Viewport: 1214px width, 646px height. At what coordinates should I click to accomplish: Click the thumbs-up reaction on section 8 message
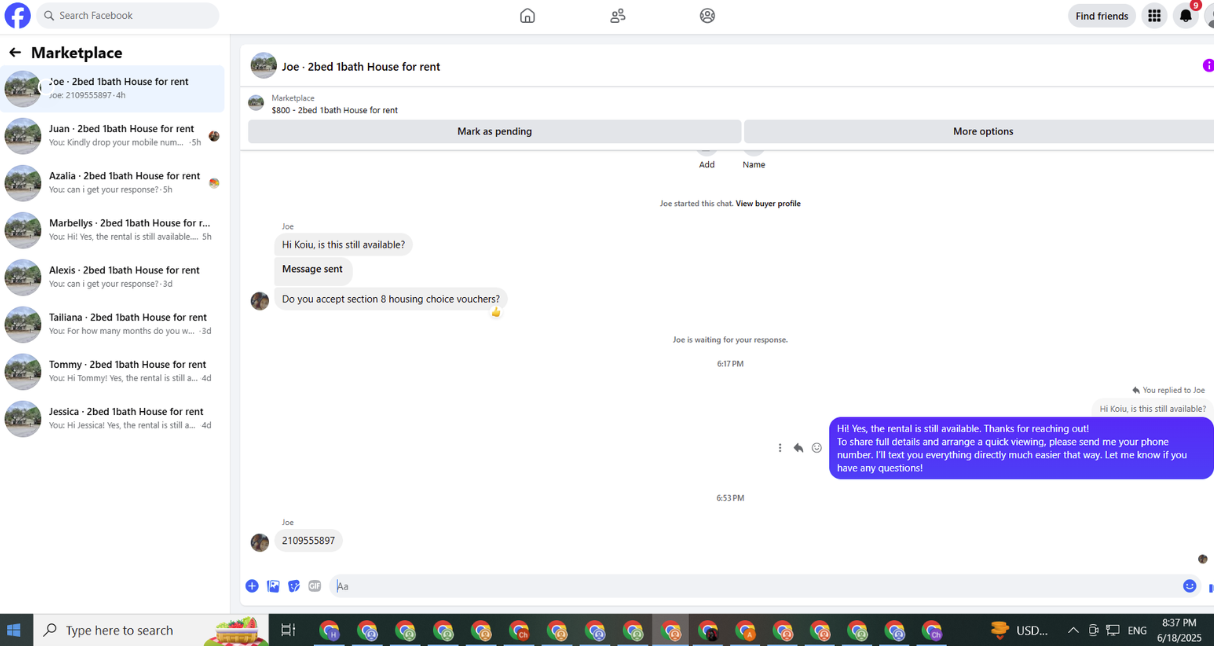pos(496,312)
